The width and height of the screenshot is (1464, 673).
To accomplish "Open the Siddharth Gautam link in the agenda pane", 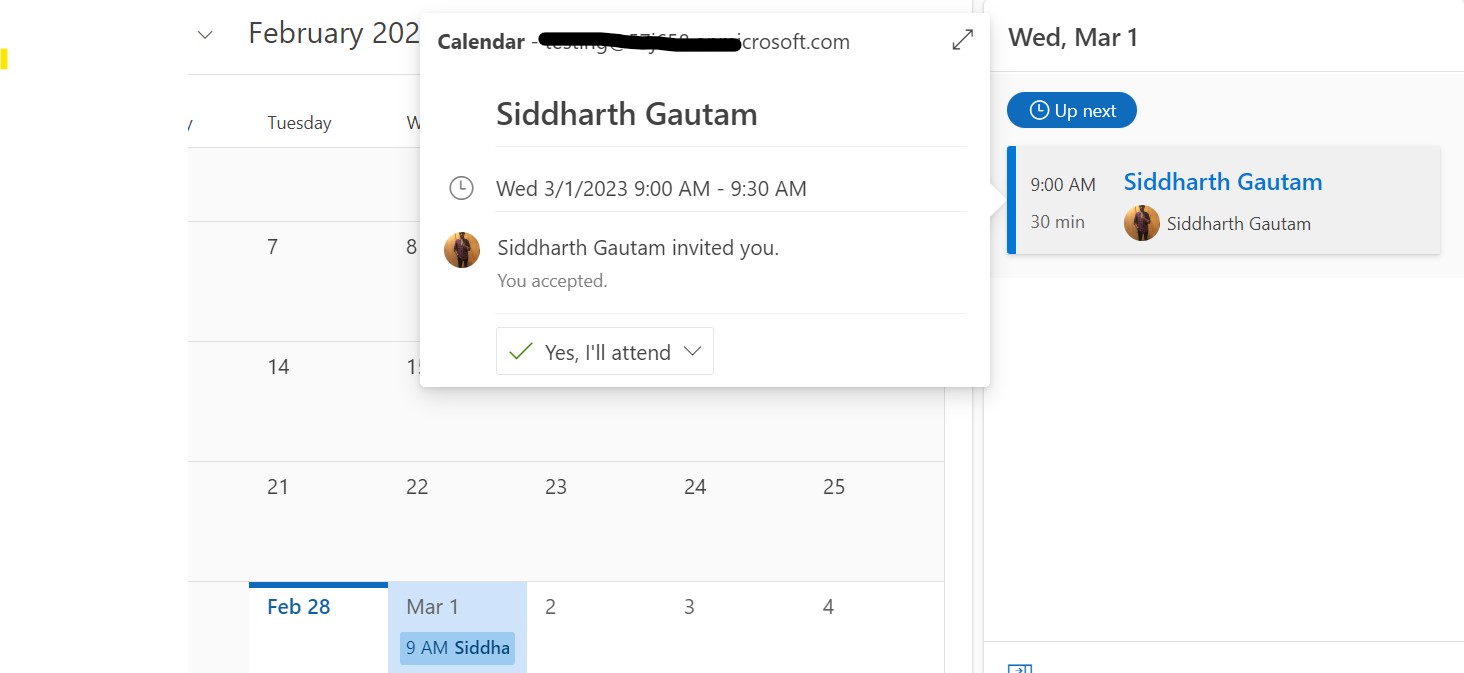I will point(1222,182).
